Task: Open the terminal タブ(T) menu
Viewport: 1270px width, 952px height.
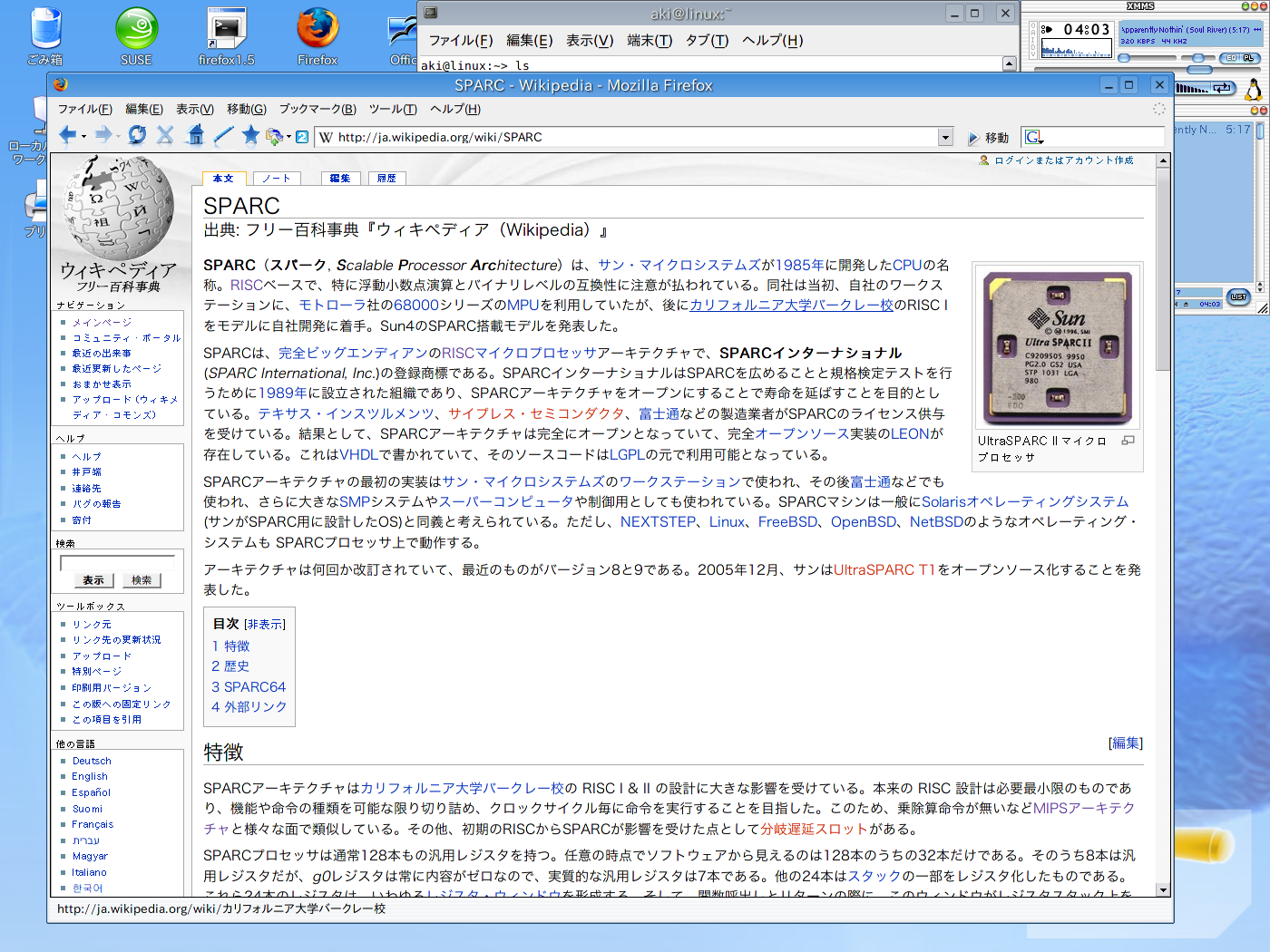Action: 707,40
